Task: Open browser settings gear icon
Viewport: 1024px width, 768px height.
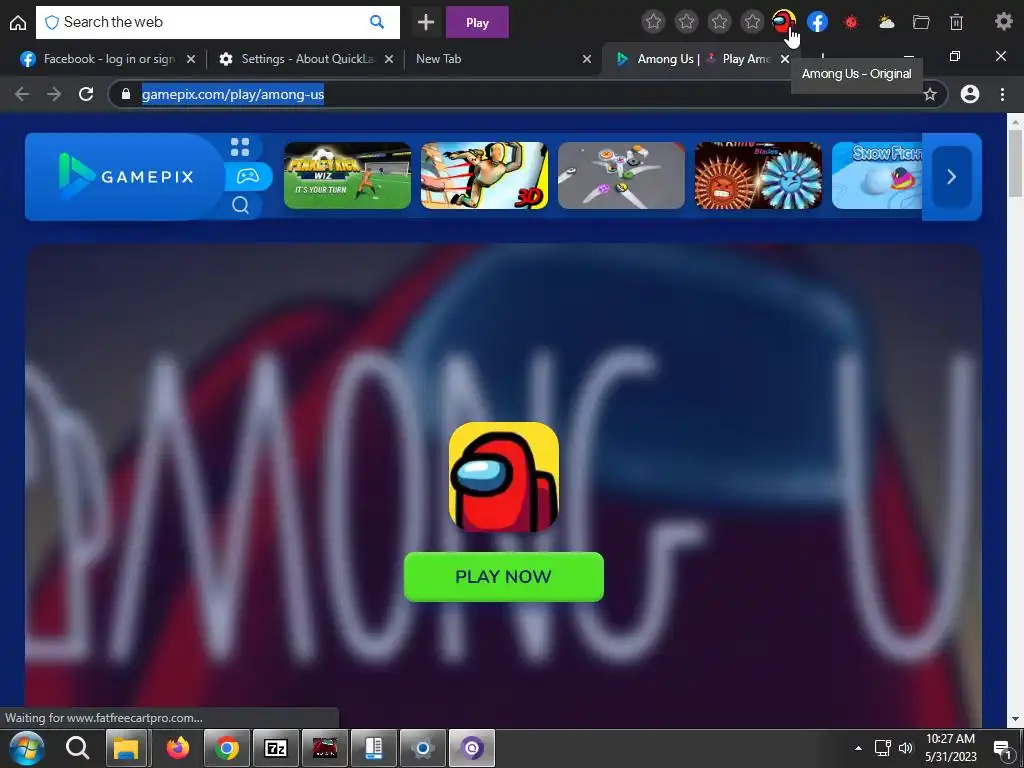Action: click(x=1004, y=22)
